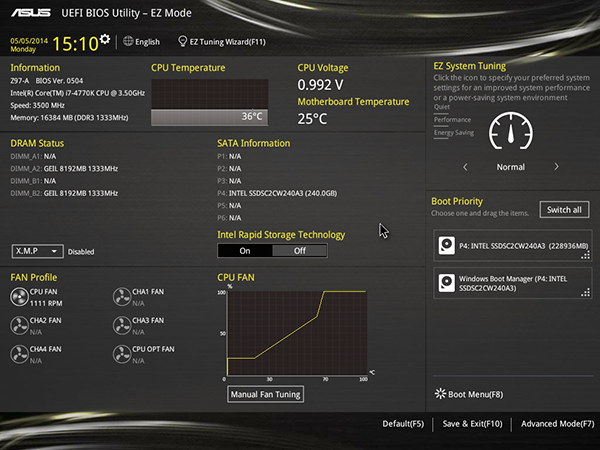The width and height of the screenshot is (600, 450).
Task: Click Motherboard Temperature 25°C value
Action: tap(312, 119)
